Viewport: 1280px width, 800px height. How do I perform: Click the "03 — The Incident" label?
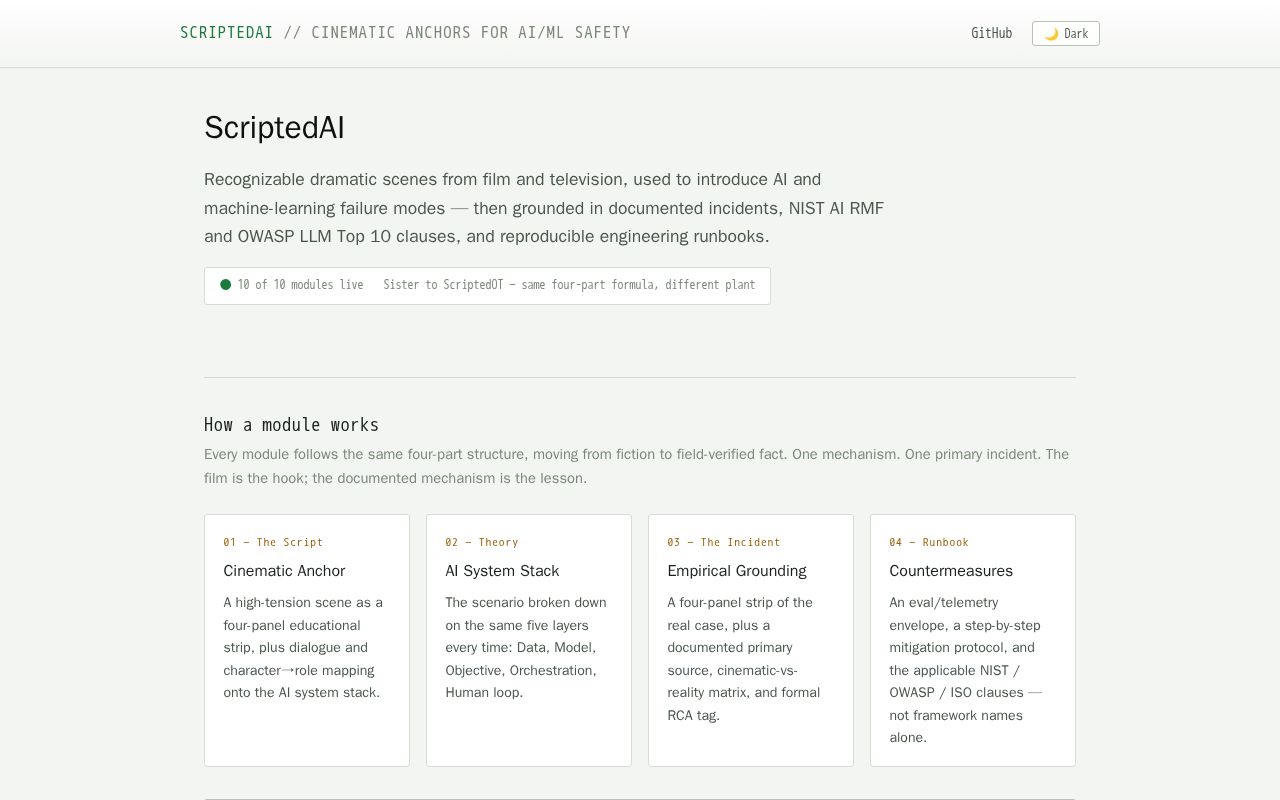pos(724,542)
